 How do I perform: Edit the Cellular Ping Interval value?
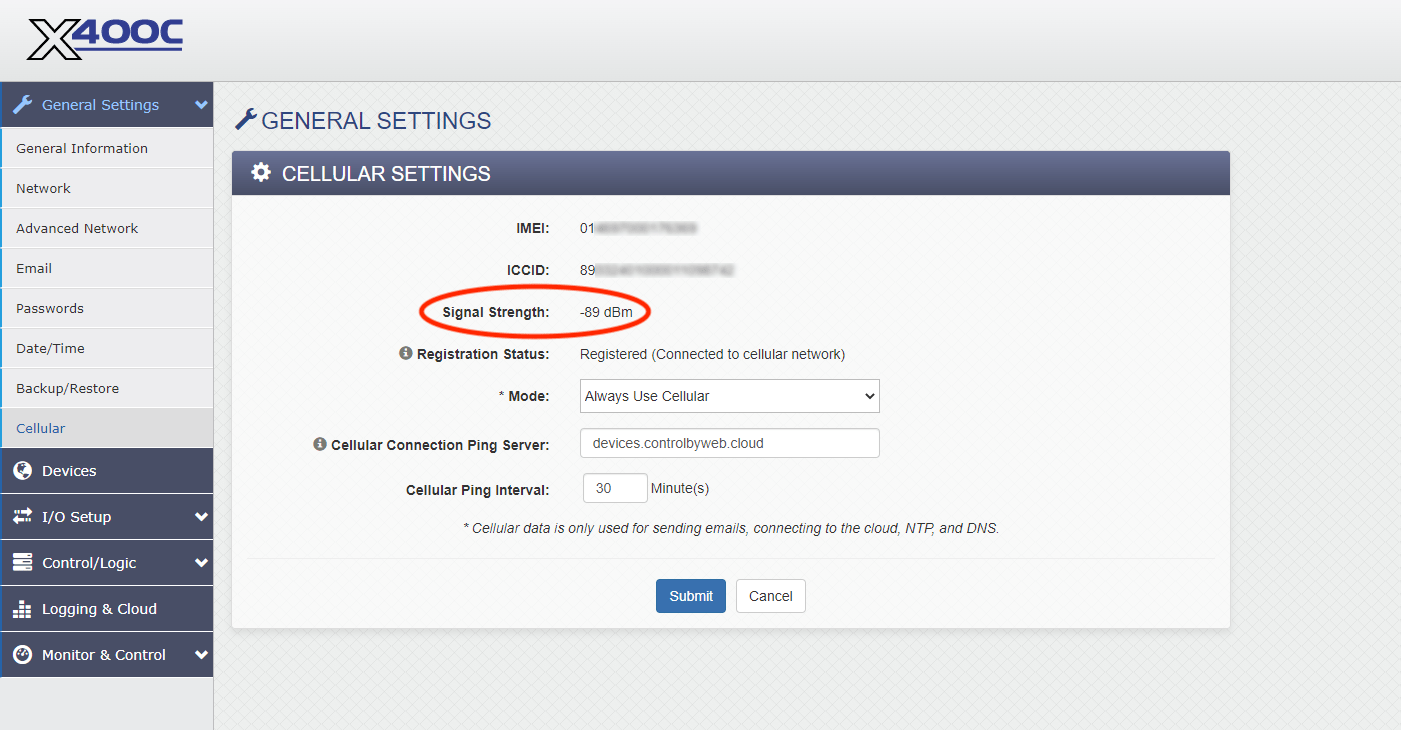(x=614, y=488)
